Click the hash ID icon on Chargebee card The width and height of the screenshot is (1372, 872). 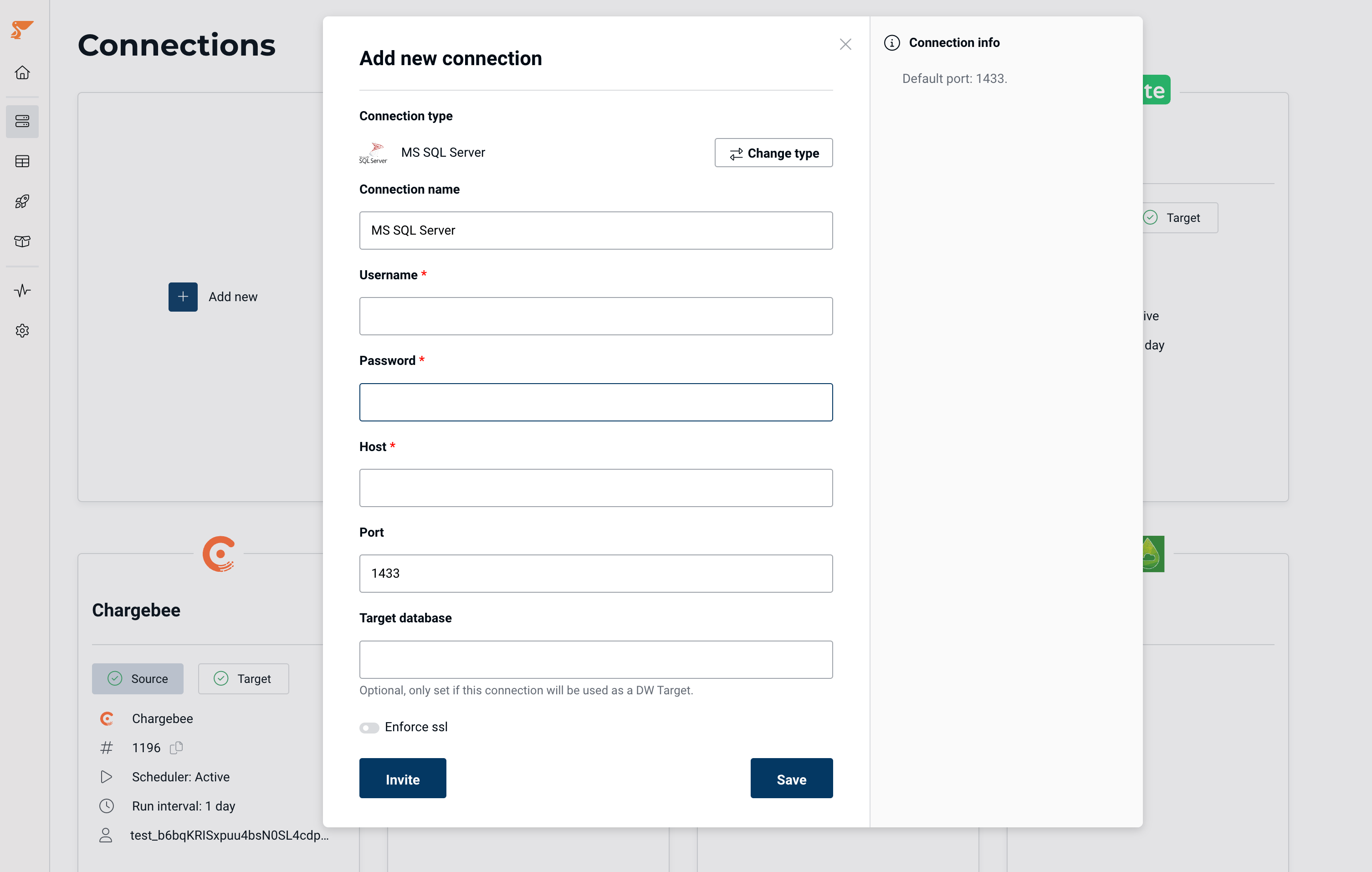pyautogui.click(x=107, y=747)
